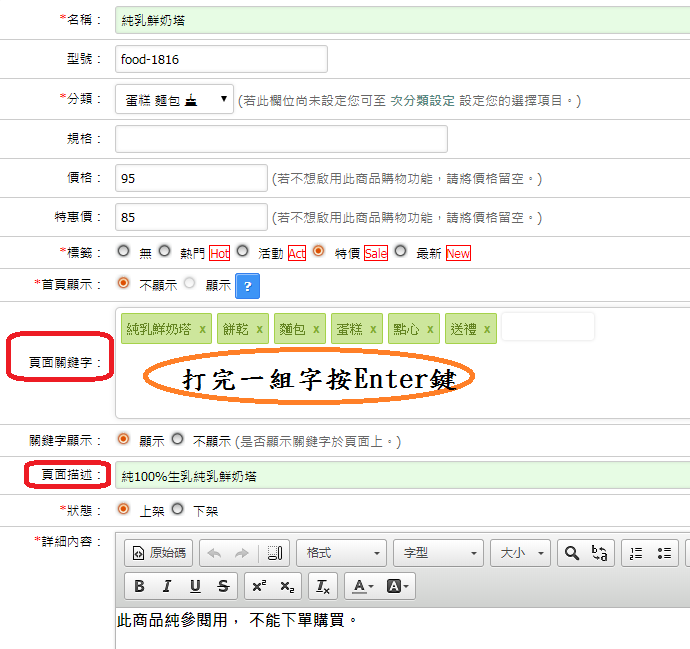Click the blue question mark help icon
690x649 pixels.
(x=247, y=285)
